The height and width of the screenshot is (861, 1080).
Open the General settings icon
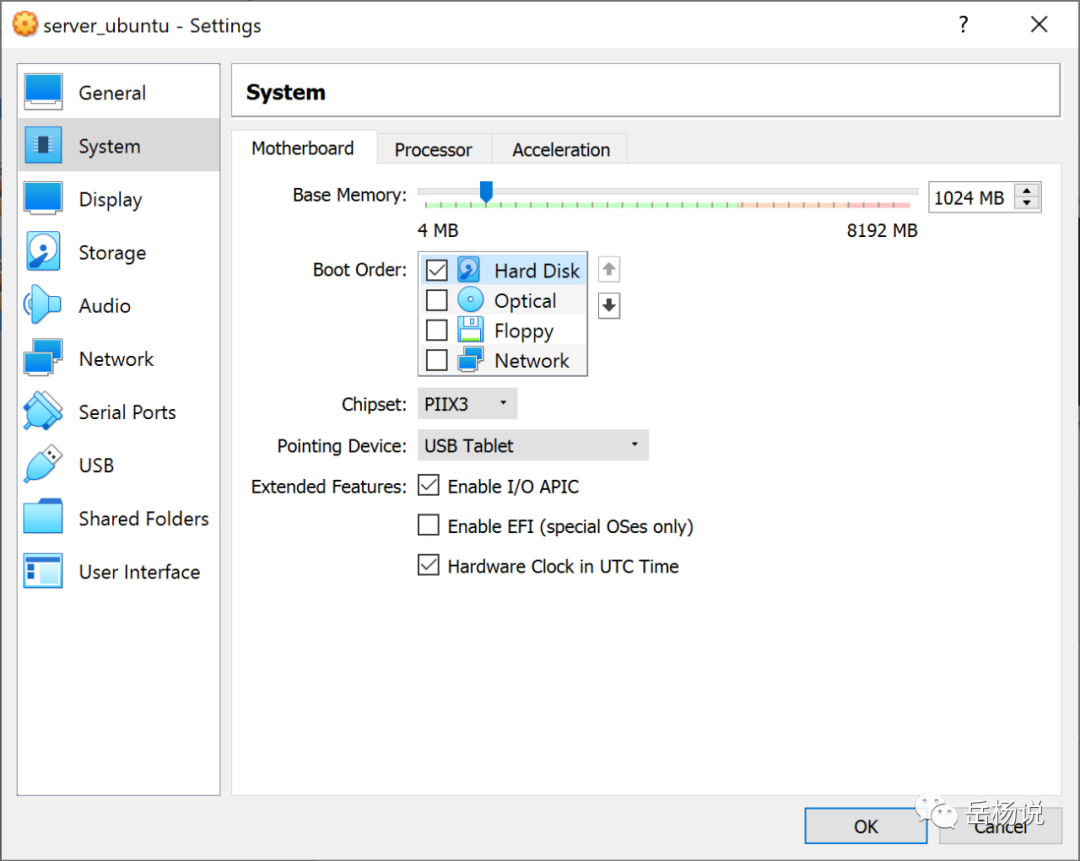(x=43, y=92)
